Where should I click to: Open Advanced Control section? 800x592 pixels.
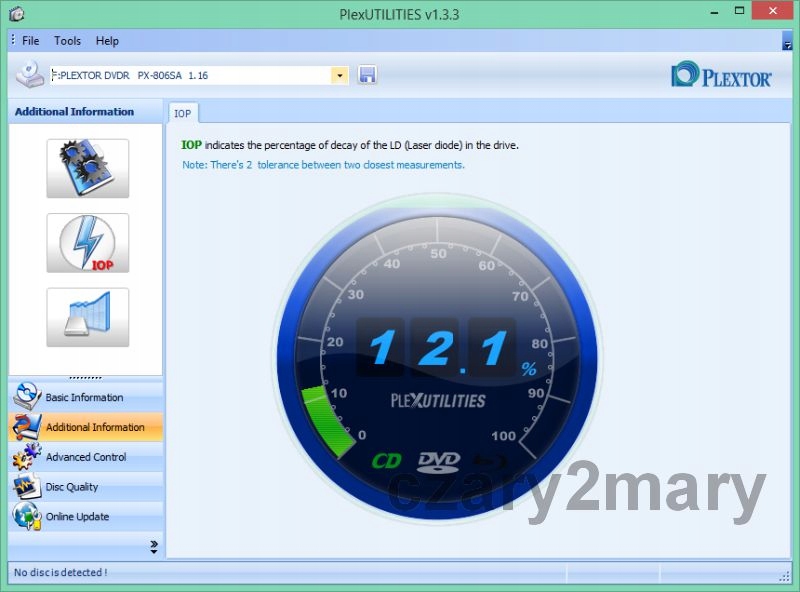pyautogui.click(x=85, y=457)
